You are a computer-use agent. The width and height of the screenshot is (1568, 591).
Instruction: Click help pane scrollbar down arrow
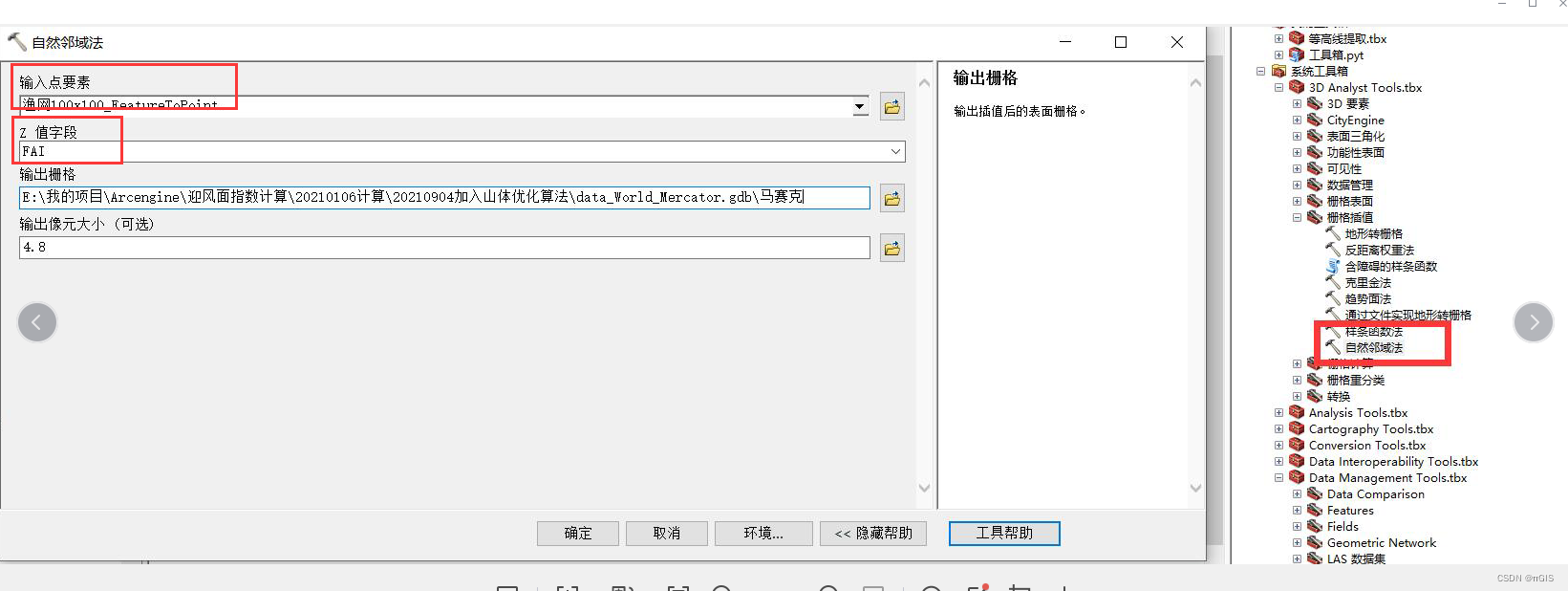click(1195, 489)
